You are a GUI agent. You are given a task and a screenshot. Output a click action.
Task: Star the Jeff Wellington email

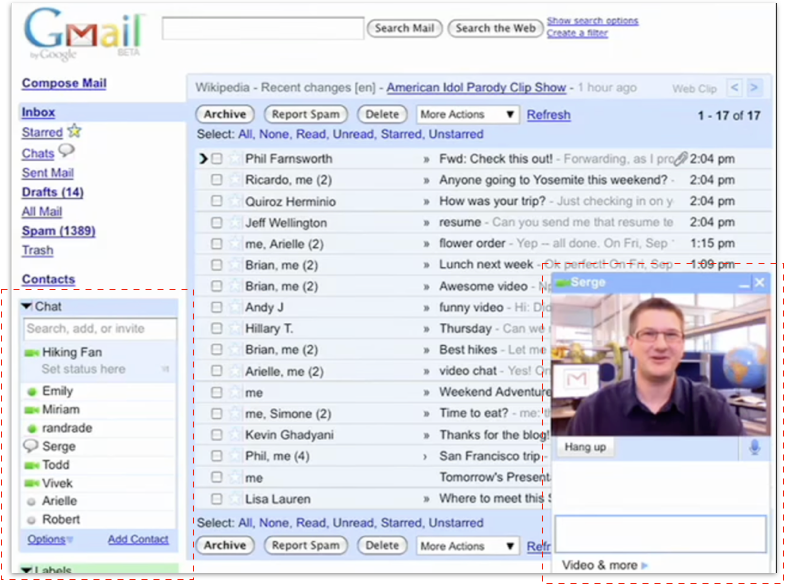click(x=234, y=222)
